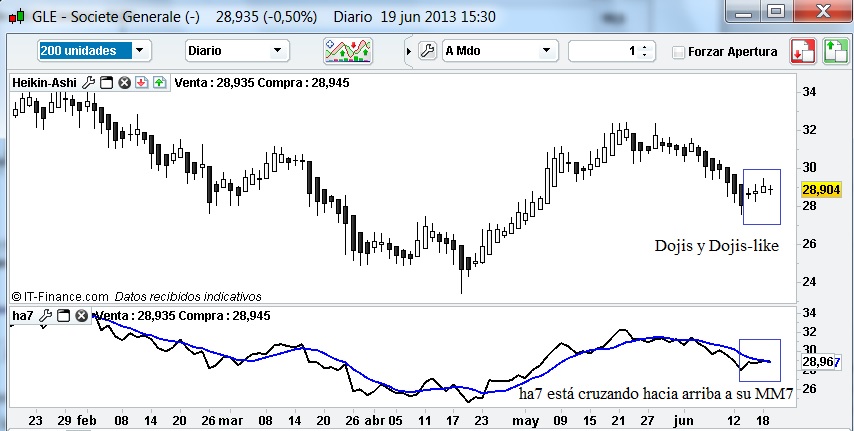Collapse the order toolbar with the triangle arrow
Viewport: 854px width, 431px height.
pyautogui.click(x=409, y=52)
